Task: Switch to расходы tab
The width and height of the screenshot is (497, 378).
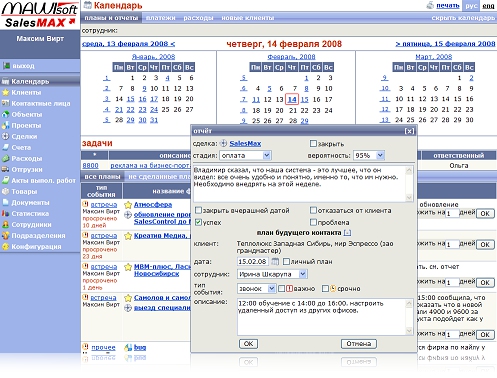Action: [198, 18]
